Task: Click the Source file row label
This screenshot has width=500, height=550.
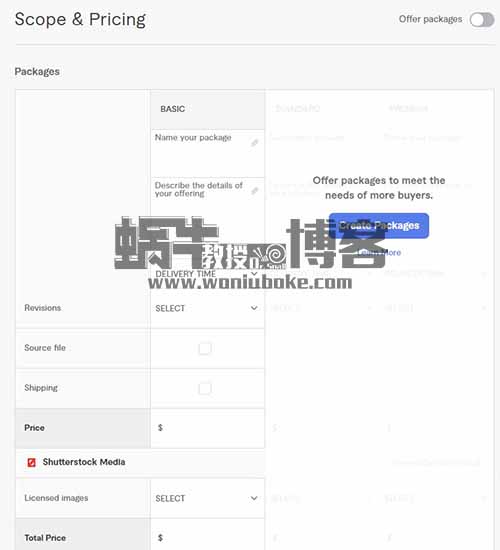Action: (x=45, y=348)
